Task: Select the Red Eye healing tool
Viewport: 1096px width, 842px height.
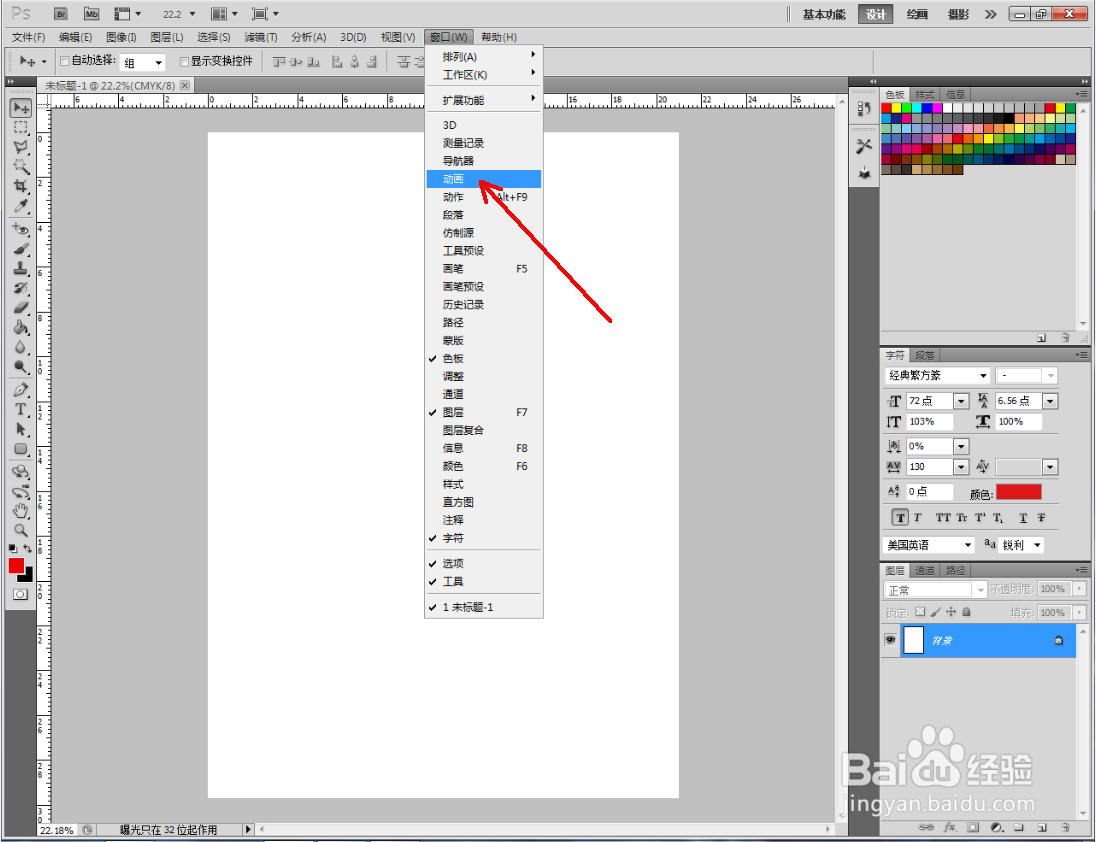Action: (x=21, y=228)
